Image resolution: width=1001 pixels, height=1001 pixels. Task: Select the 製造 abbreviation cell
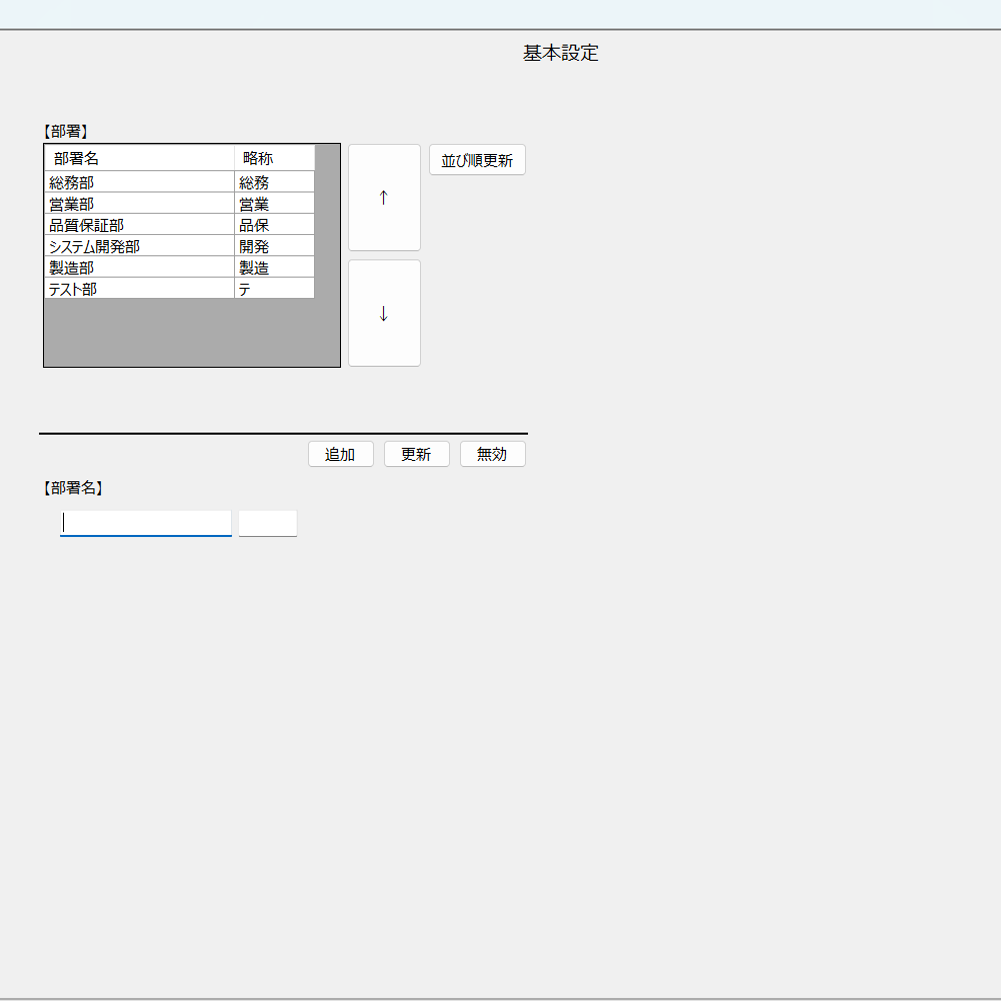tap(274, 267)
